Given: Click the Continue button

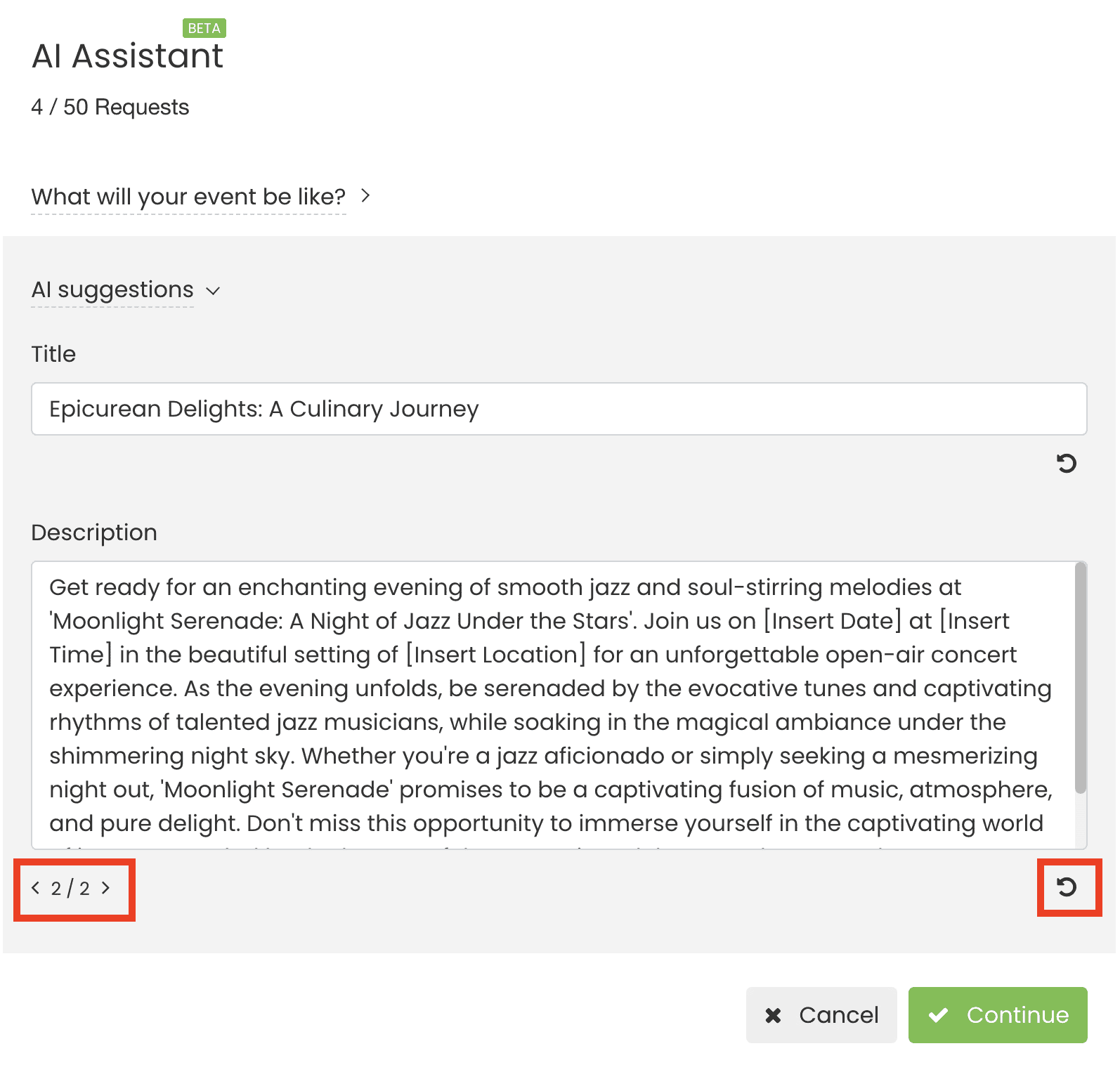Looking at the screenshot, I should [998, 1015].
